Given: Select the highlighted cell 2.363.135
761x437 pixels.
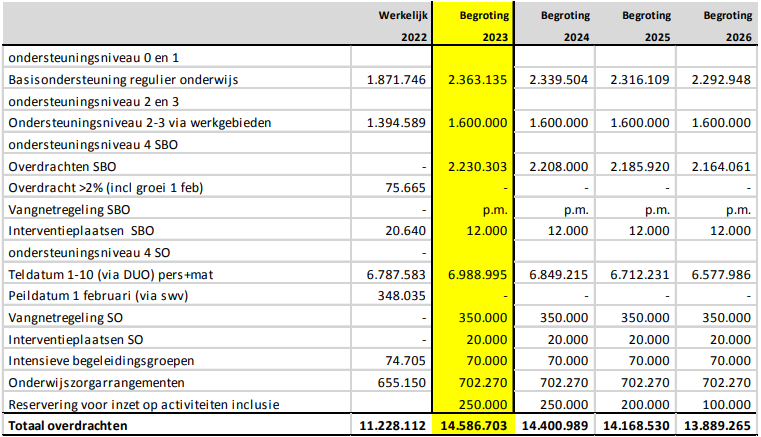Looking at the screenshot, I should (x=477, y=80).
